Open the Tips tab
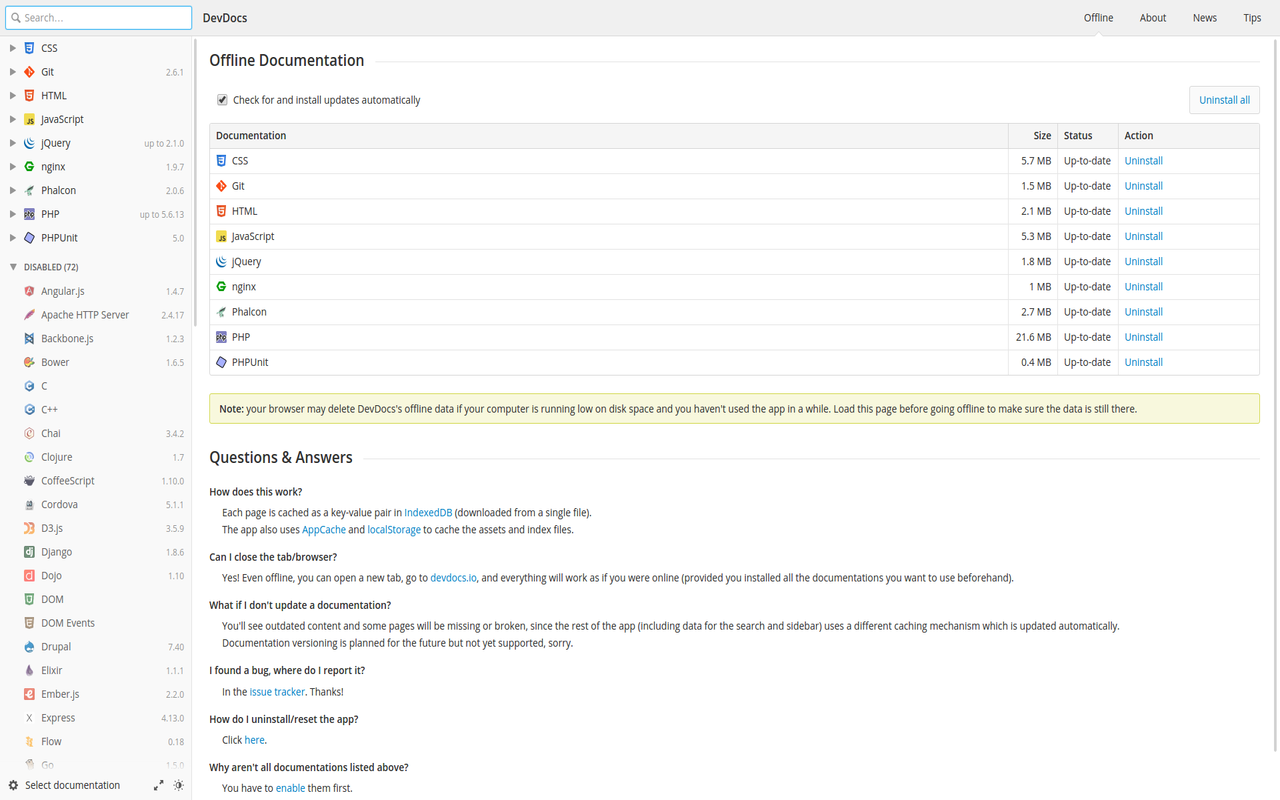Screen dimensions: 1280x800 [x=1252, y=18]
